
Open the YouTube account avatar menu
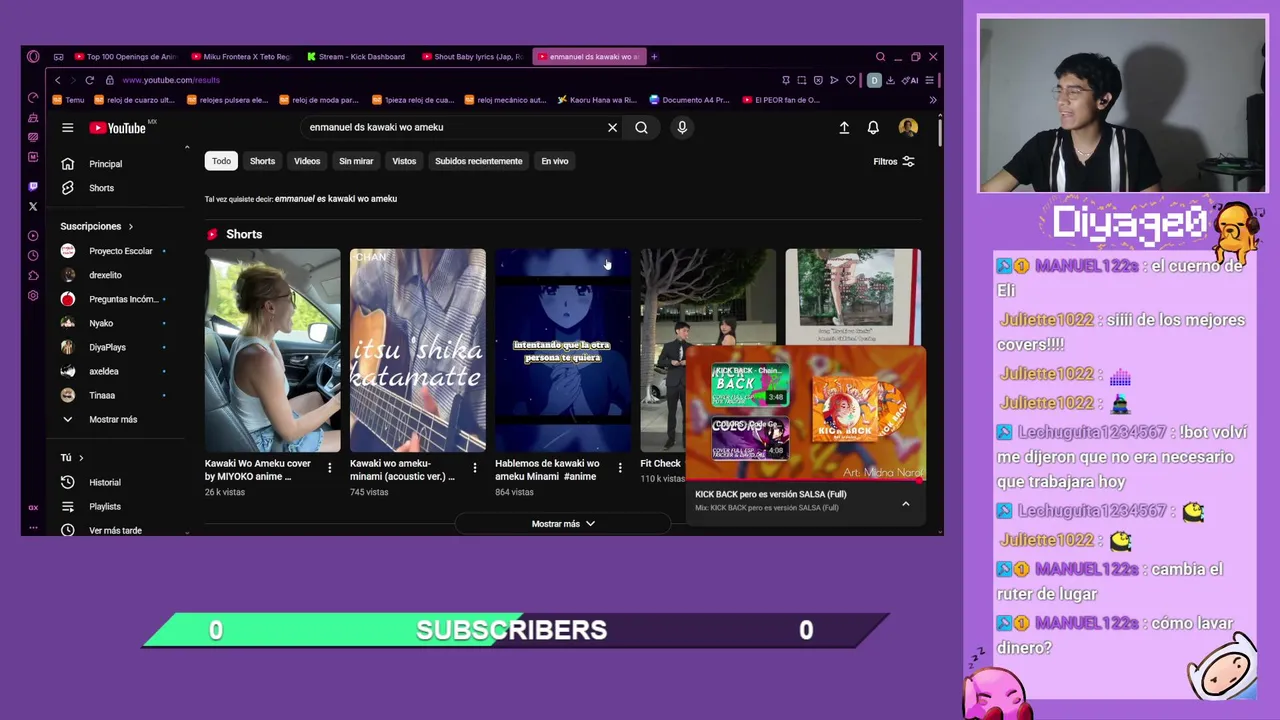(x=908, y=127)
